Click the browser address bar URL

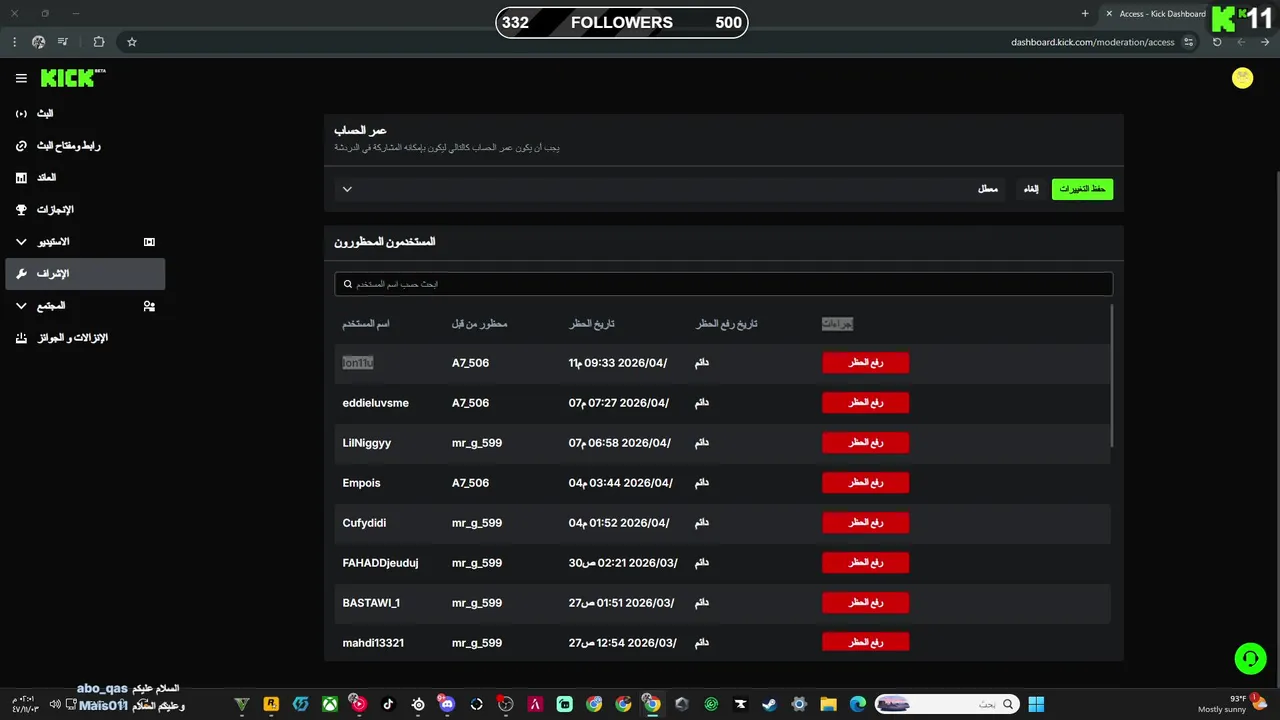(1092, 42)
